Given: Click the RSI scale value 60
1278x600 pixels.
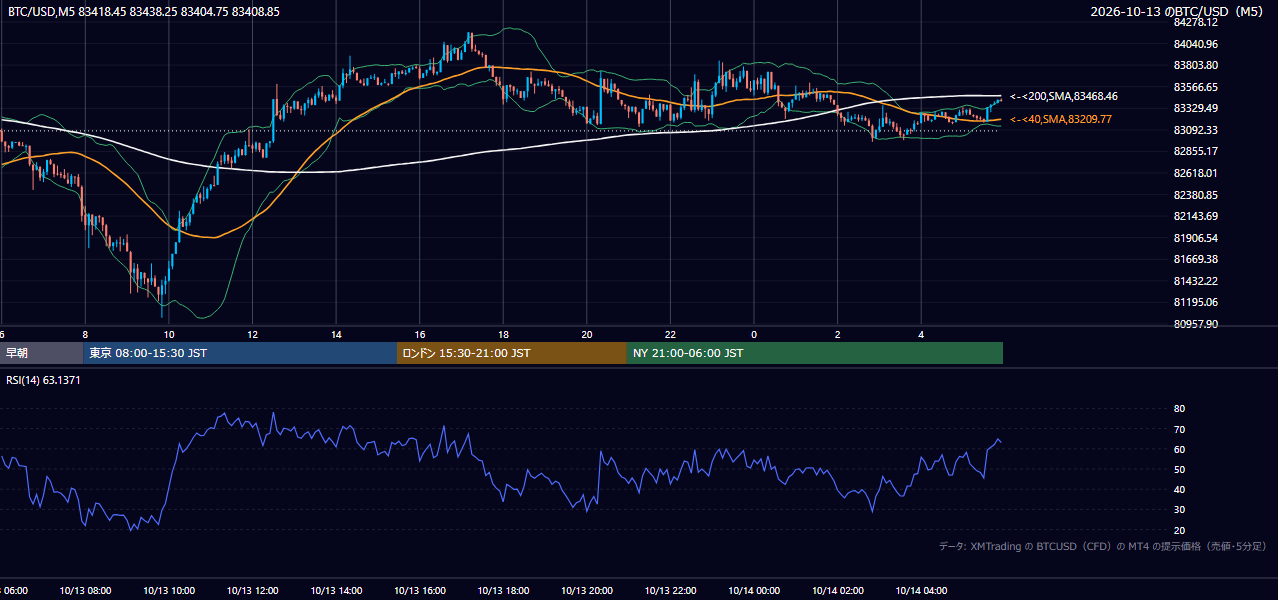Looking at the screenshot, I should (x=1179, y=449).
